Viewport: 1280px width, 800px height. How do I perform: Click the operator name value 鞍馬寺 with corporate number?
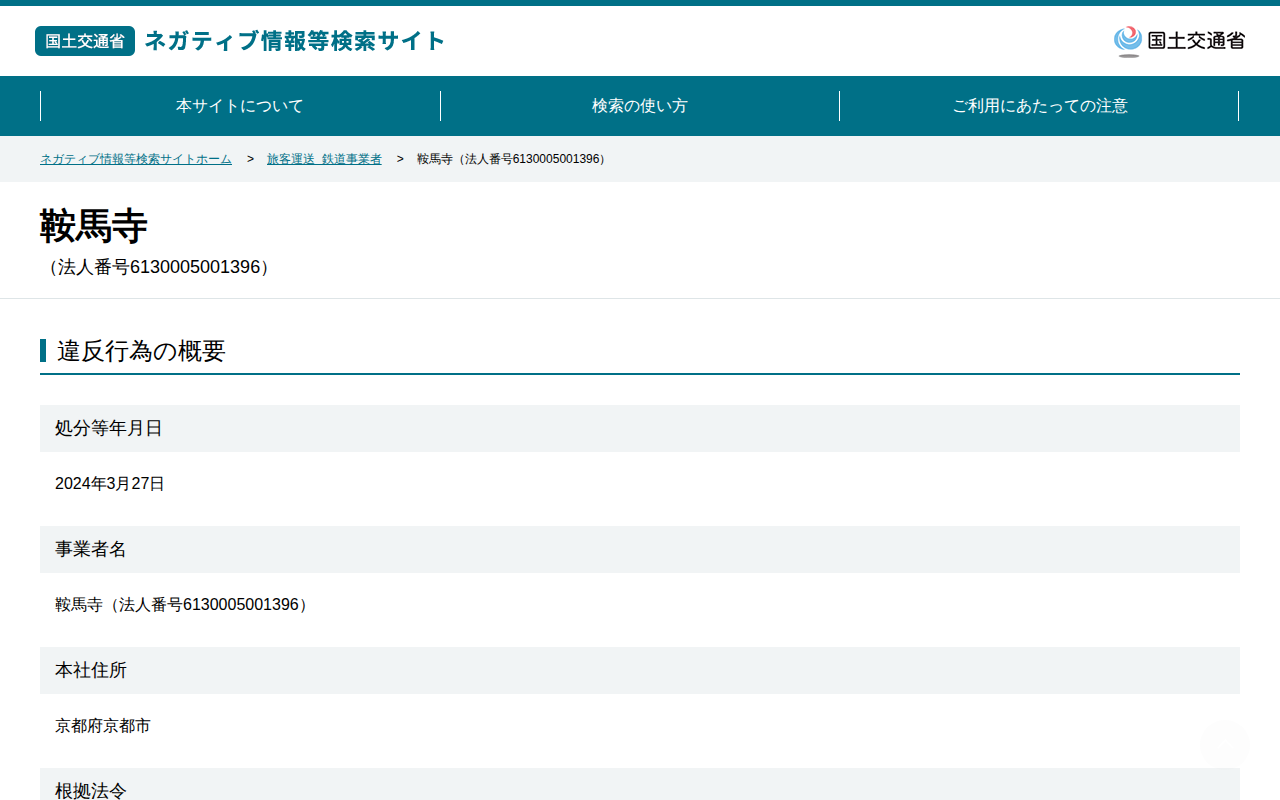coord(183,605)
